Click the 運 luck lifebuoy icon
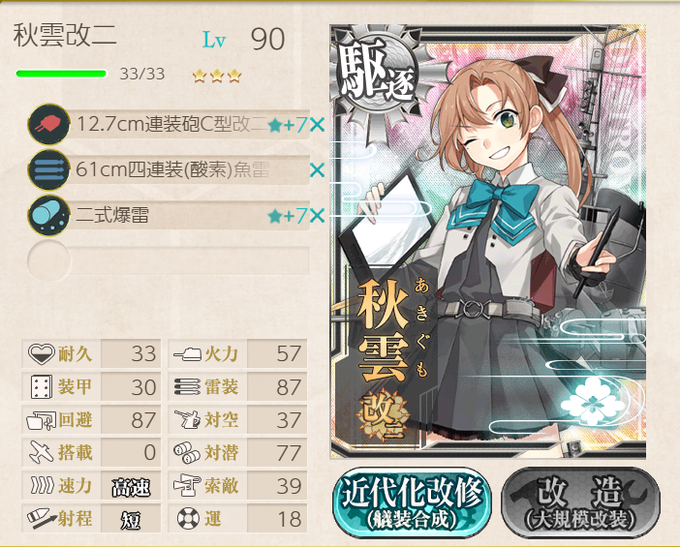 pyautogui.click(x=188, y=518)
